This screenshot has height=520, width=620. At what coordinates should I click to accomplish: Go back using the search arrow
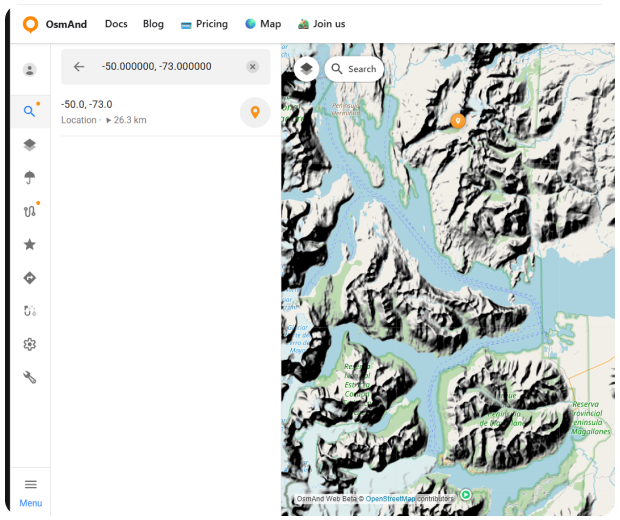(79, 67)
